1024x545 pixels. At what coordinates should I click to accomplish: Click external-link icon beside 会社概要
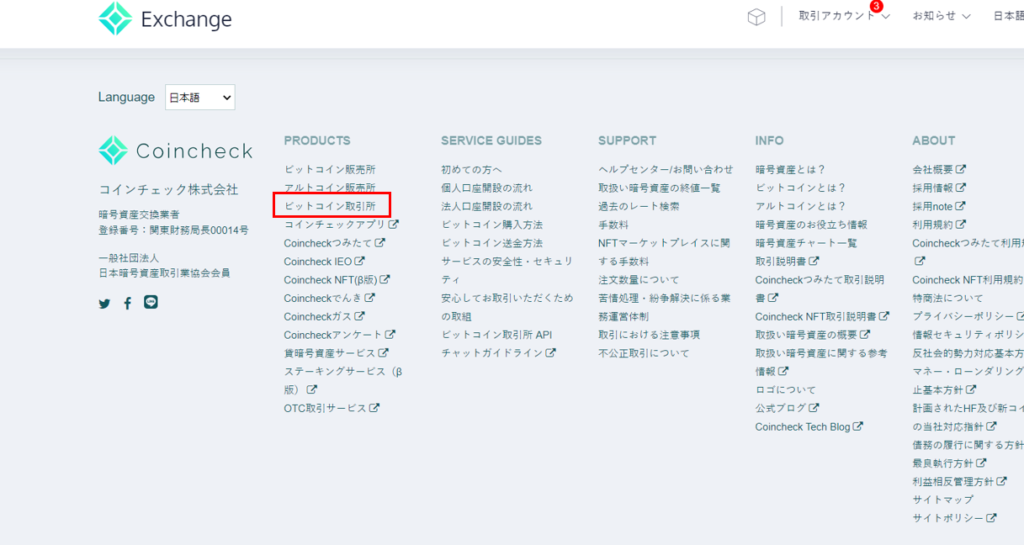(x=961, y=169)
